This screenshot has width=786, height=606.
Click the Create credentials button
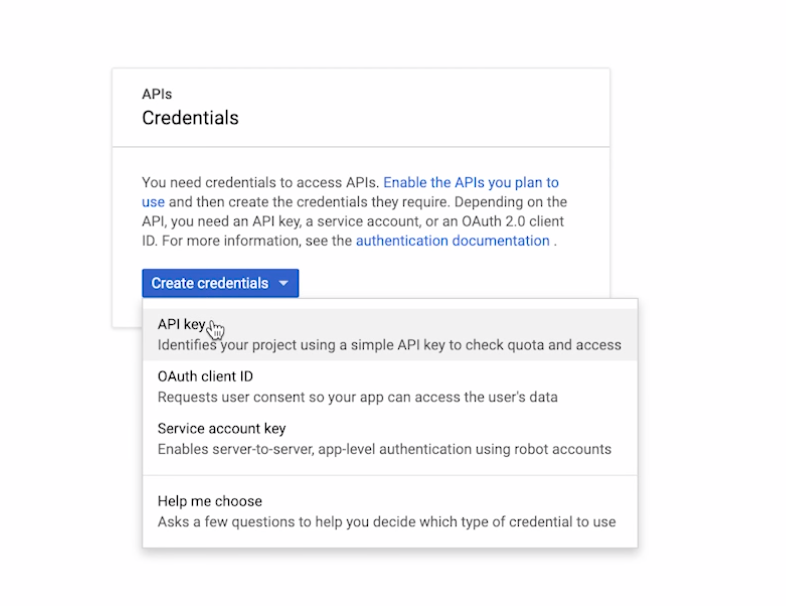(x=220, y=283)
